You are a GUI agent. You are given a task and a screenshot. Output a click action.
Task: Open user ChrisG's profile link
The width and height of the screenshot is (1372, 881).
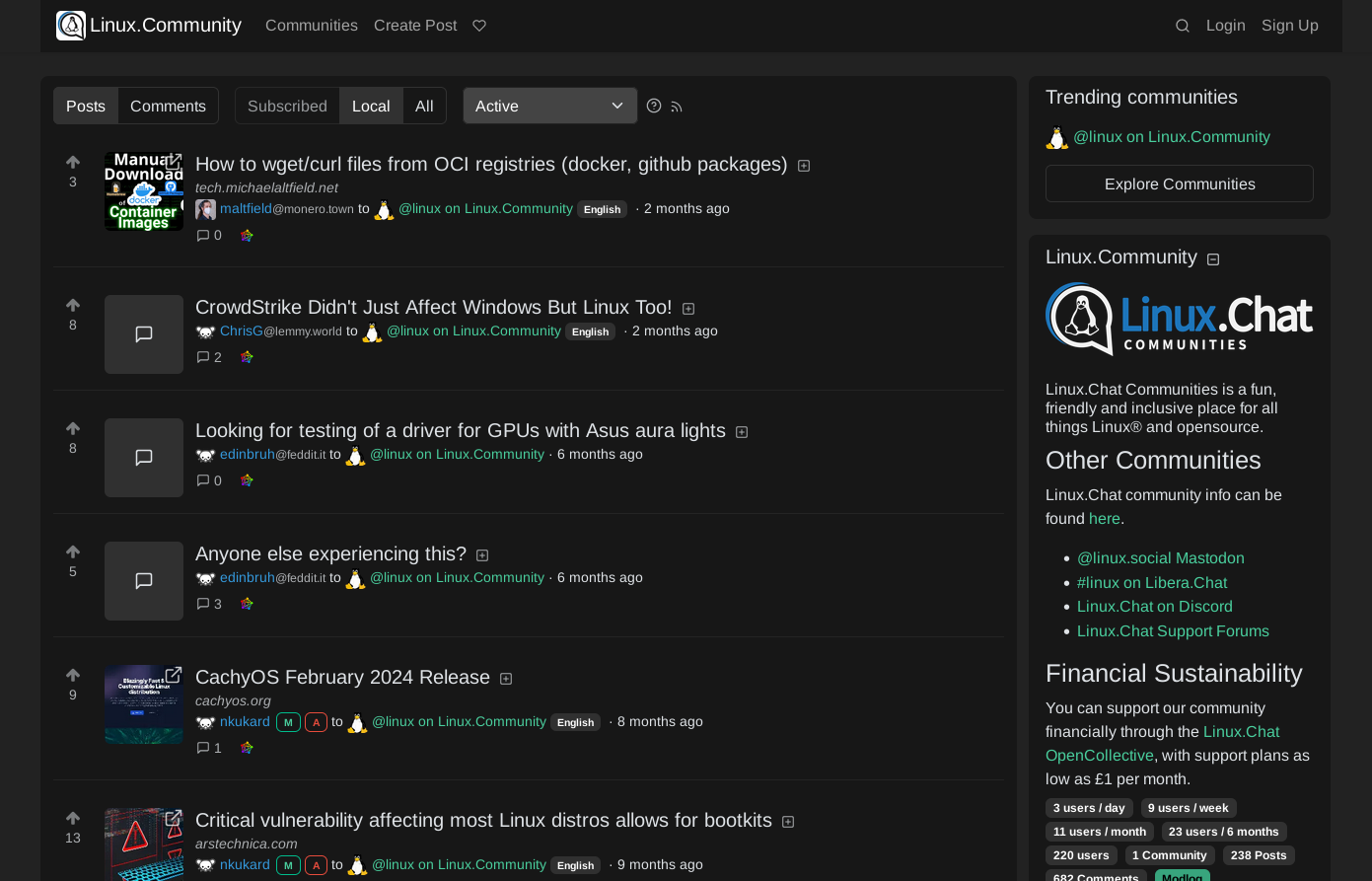point(242,331)
